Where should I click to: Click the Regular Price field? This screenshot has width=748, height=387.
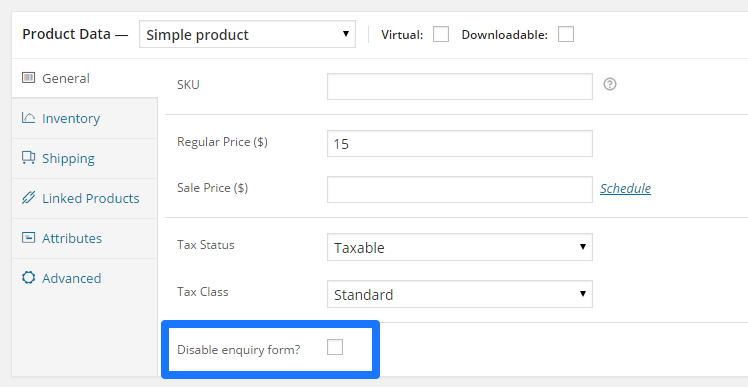[460, 144]
